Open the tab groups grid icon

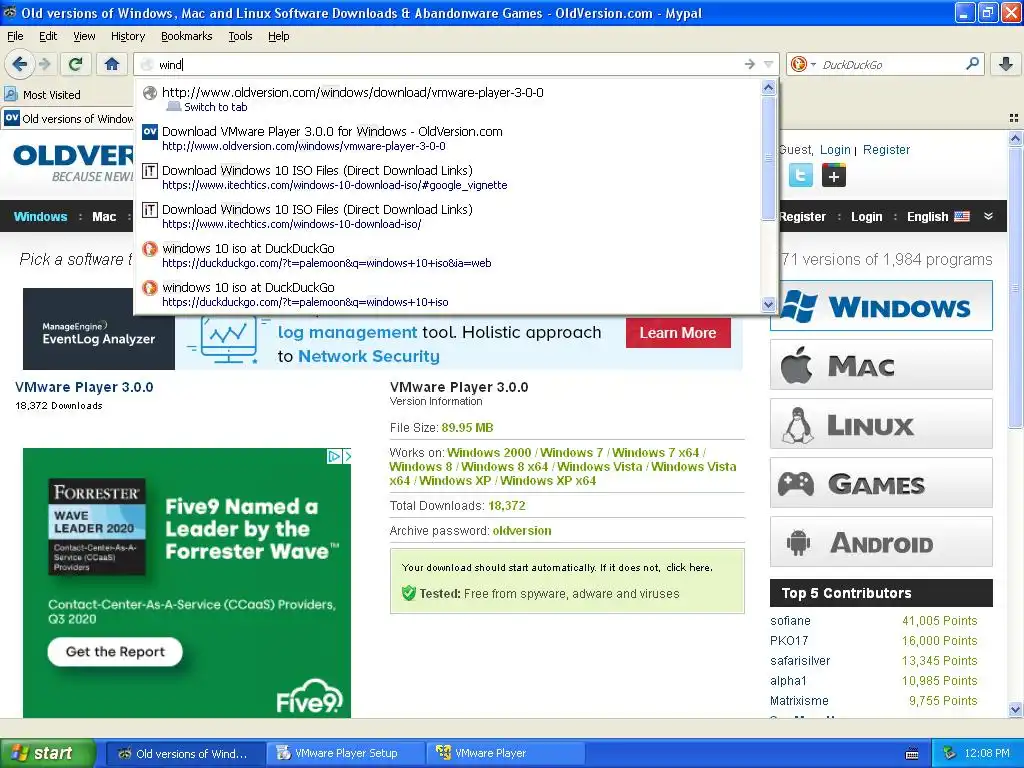click(1014, 118)
